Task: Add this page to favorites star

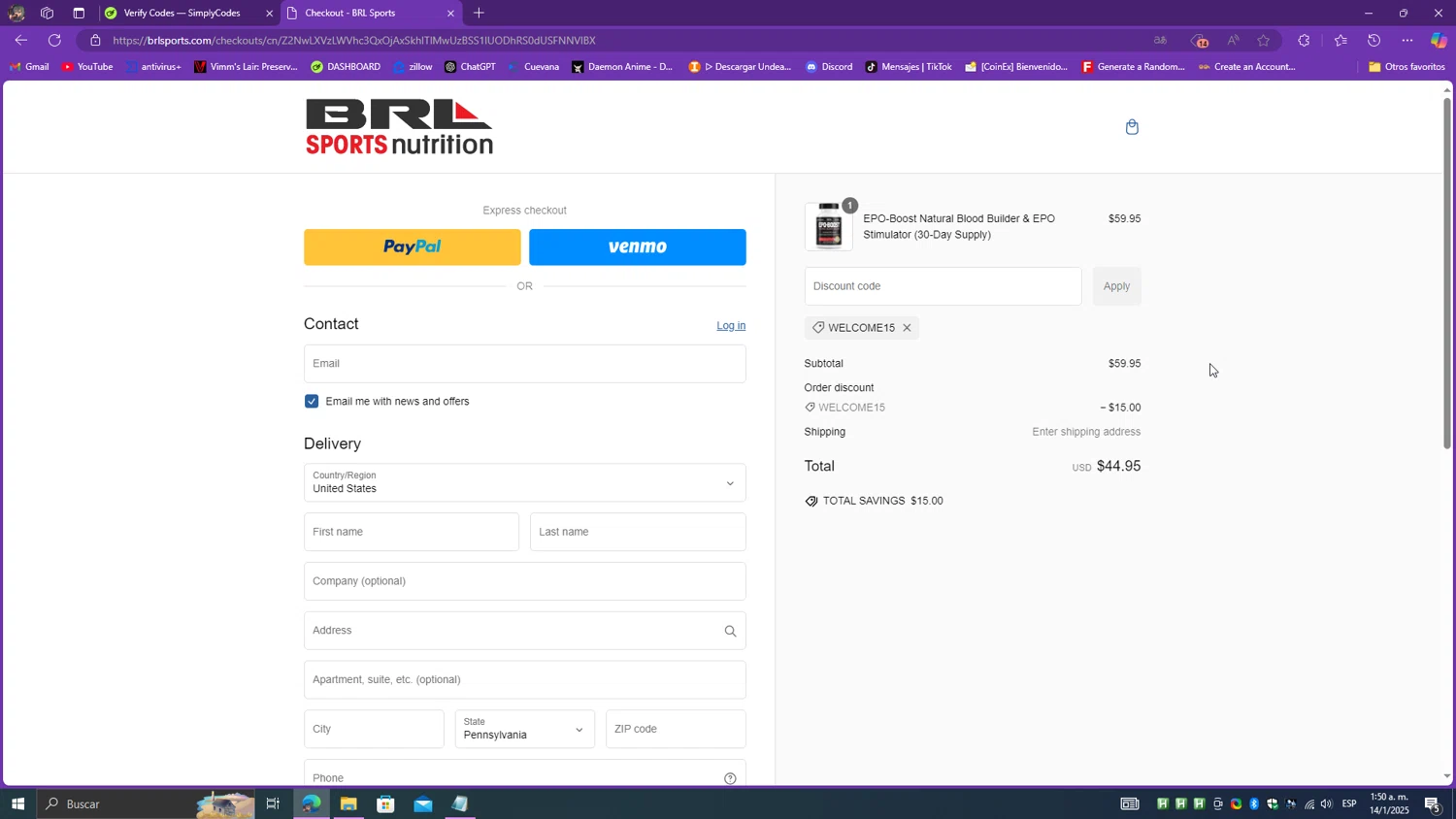Action: [1263, 41]
